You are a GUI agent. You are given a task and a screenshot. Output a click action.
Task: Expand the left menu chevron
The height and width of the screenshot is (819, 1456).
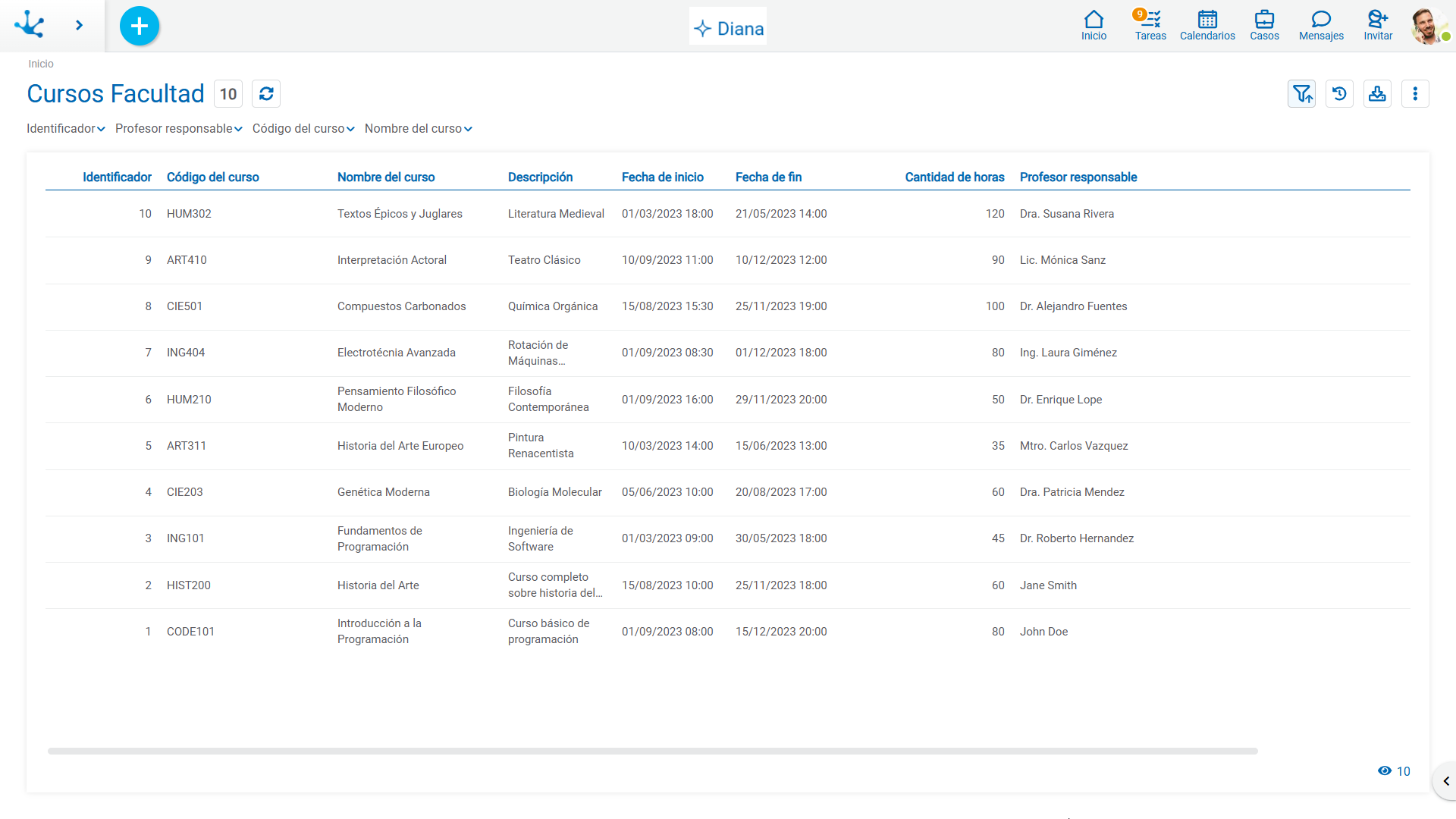pyautogui.click(x=79, y=25)
